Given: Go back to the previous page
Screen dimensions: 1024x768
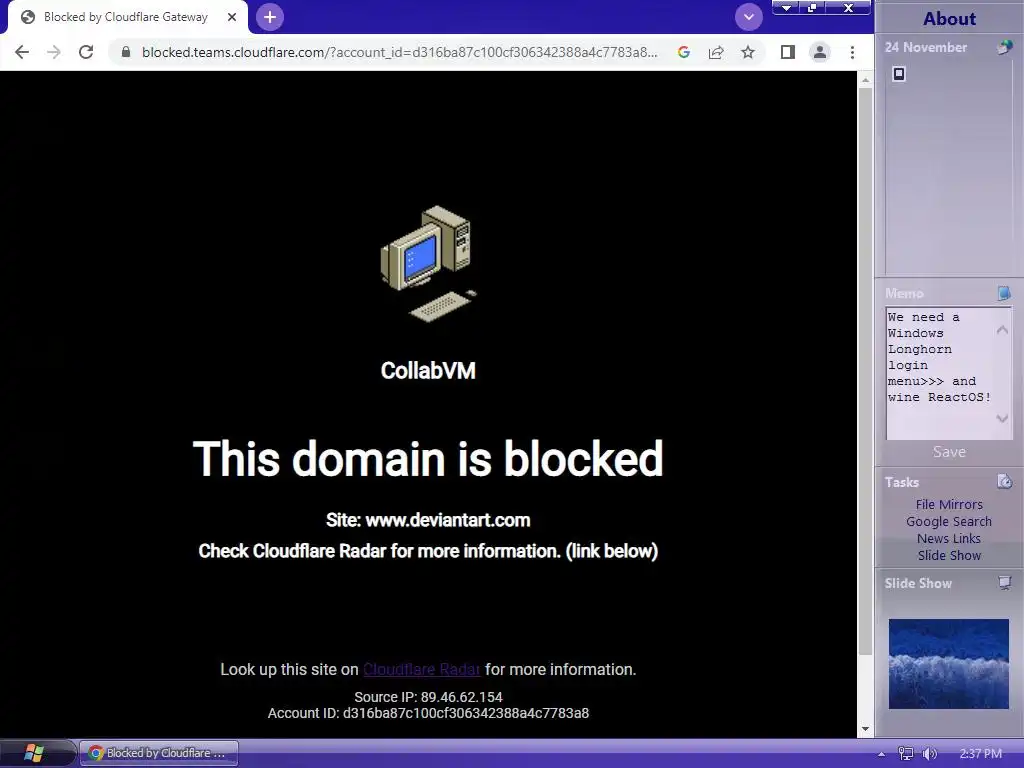Looking at the screenshot, I should coord(22,52).
